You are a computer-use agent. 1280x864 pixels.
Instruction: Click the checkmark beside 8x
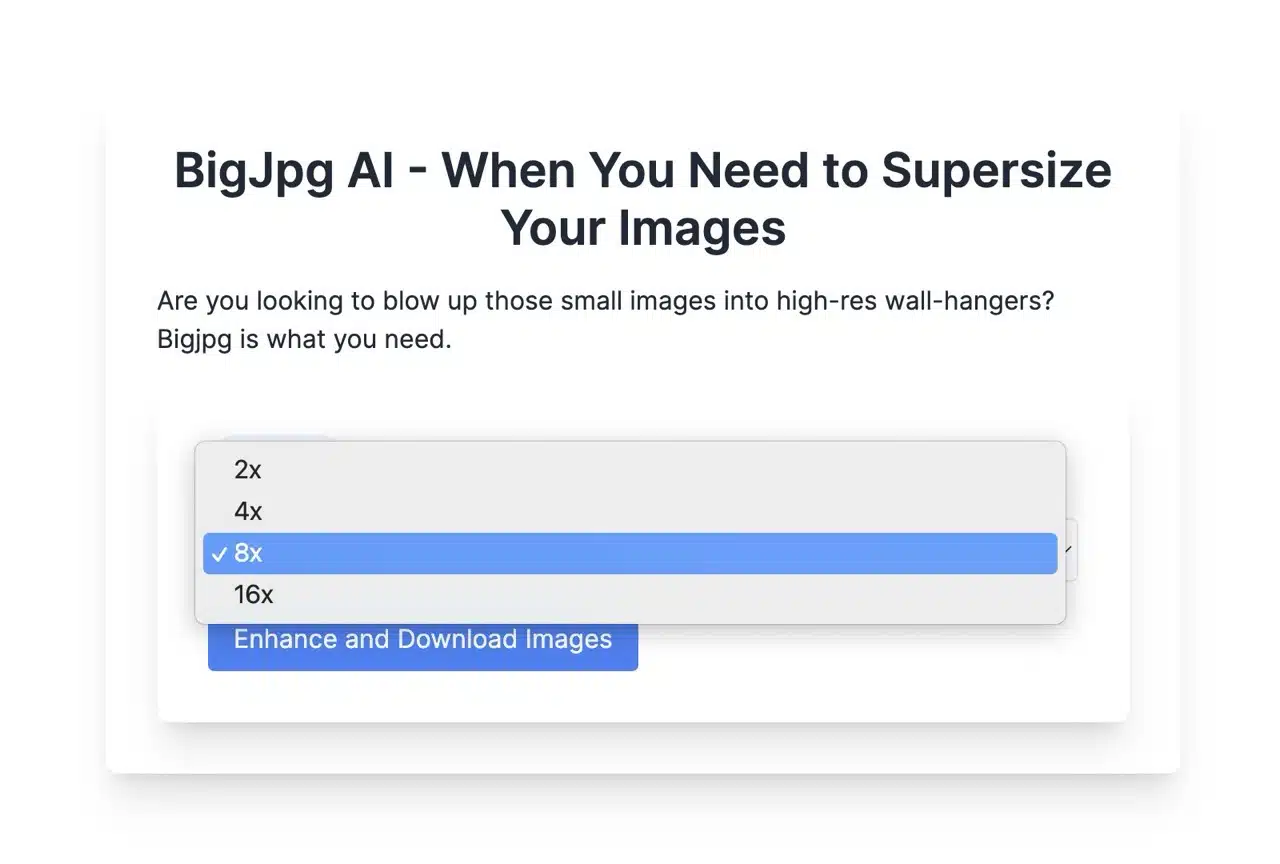coord(219,553)
